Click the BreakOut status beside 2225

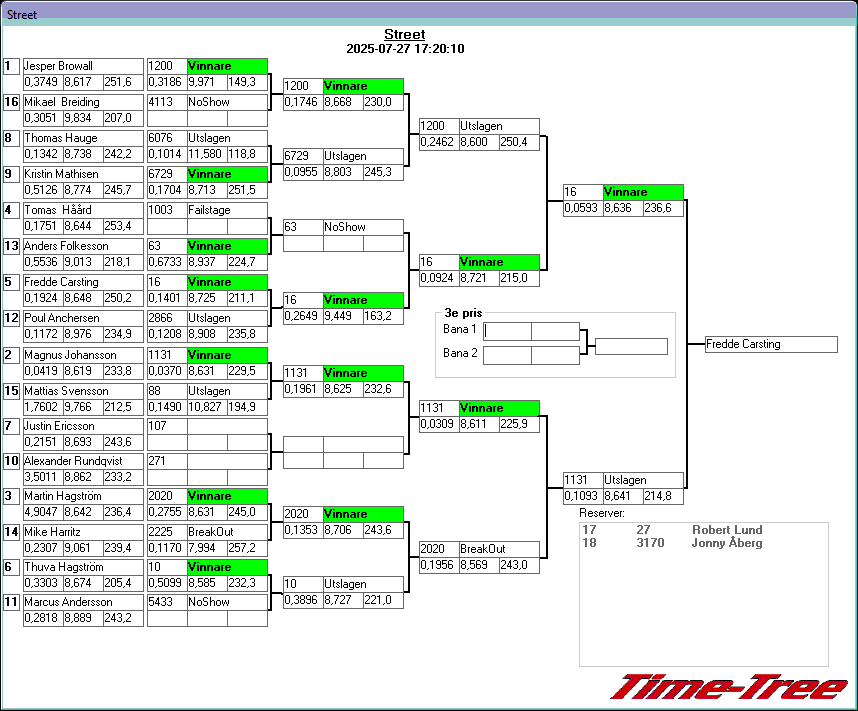pos(227,532)
